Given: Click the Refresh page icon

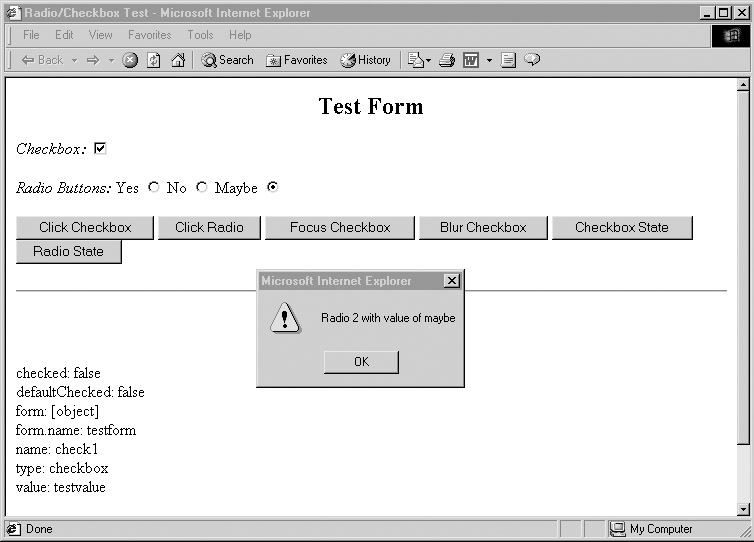Looking at the screenshot, I should pos(154,60).
